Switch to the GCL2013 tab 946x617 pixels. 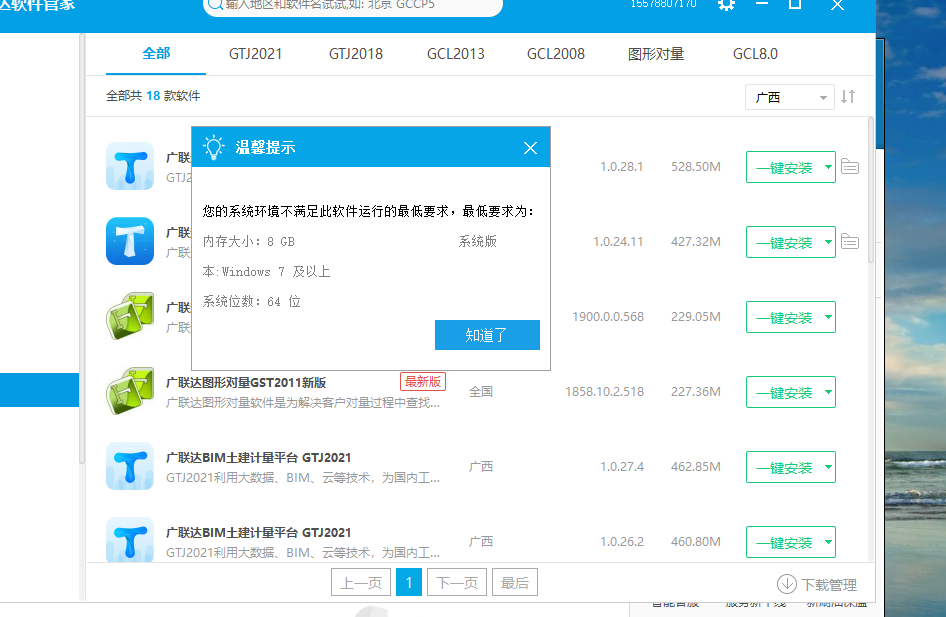[x=456, y=54]
